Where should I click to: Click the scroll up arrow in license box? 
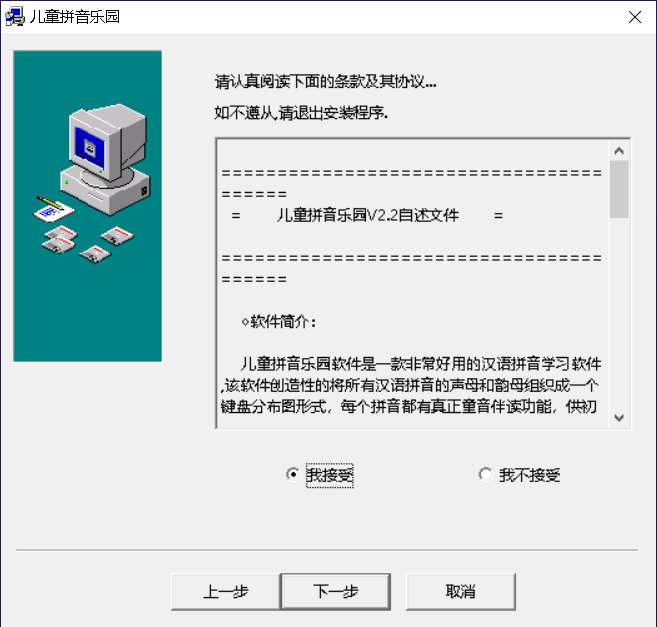pos(619,150)
